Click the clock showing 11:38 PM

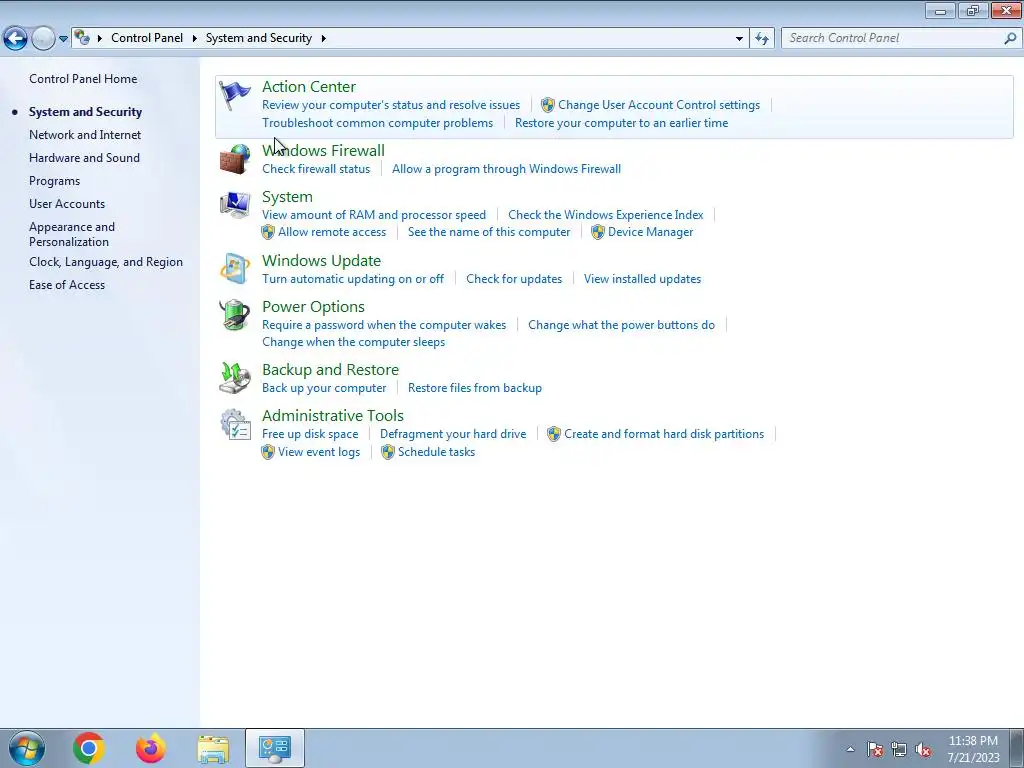[x=973, y=741]
